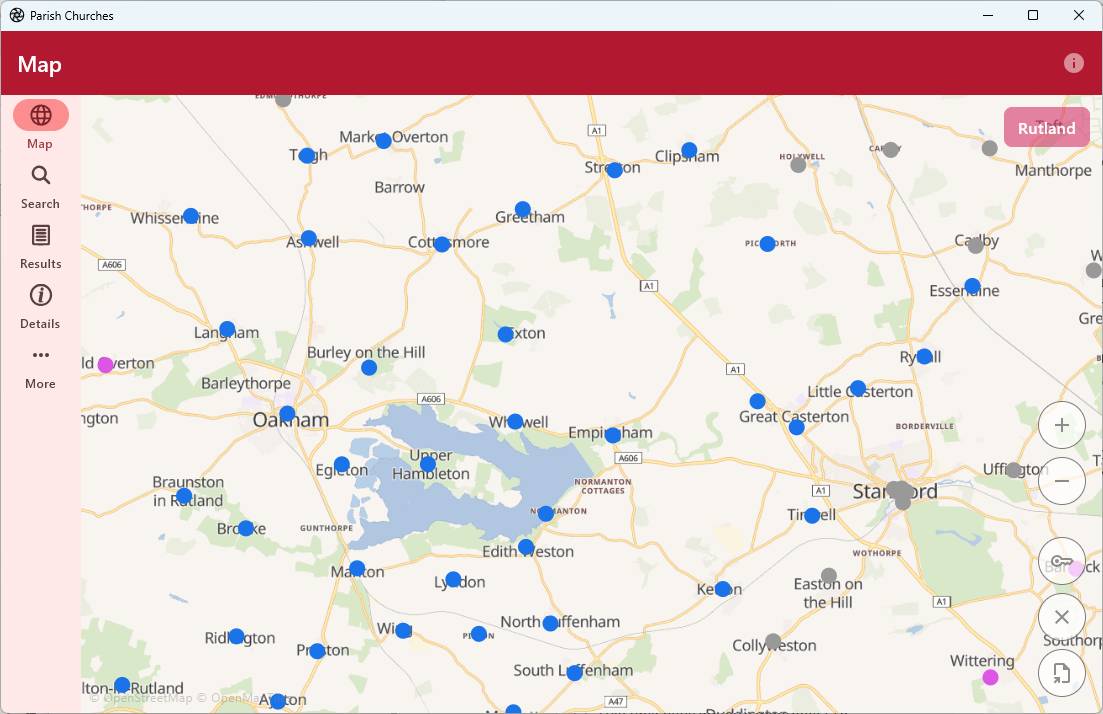Click the info icon in the header
This screenshot has height=714, width=1103.
click(1073, 63)
